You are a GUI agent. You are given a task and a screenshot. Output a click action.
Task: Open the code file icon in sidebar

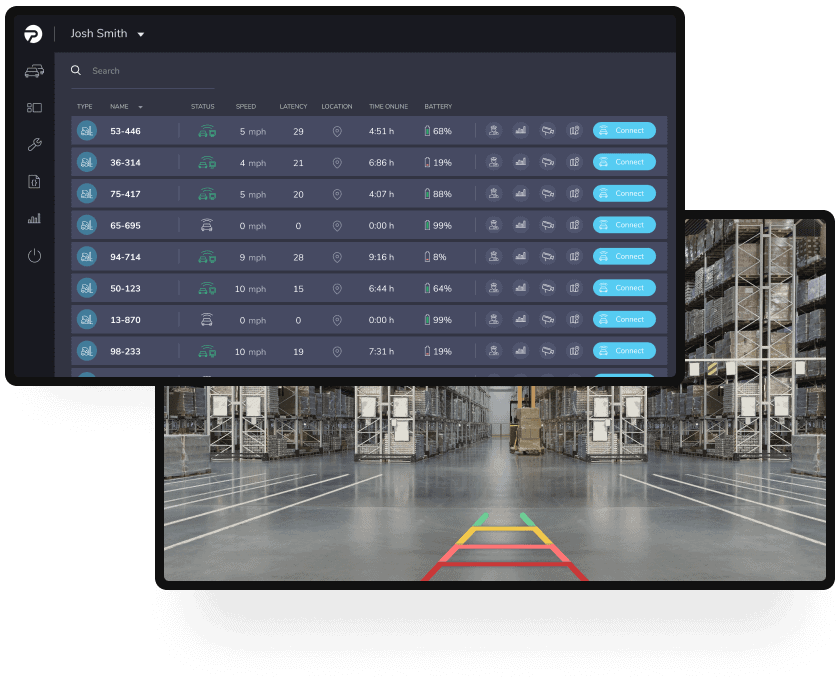(34, 182)
